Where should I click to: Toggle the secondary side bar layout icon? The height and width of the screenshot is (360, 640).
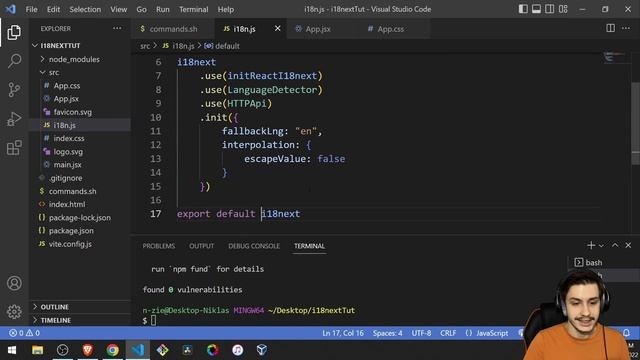coord(550,9)
